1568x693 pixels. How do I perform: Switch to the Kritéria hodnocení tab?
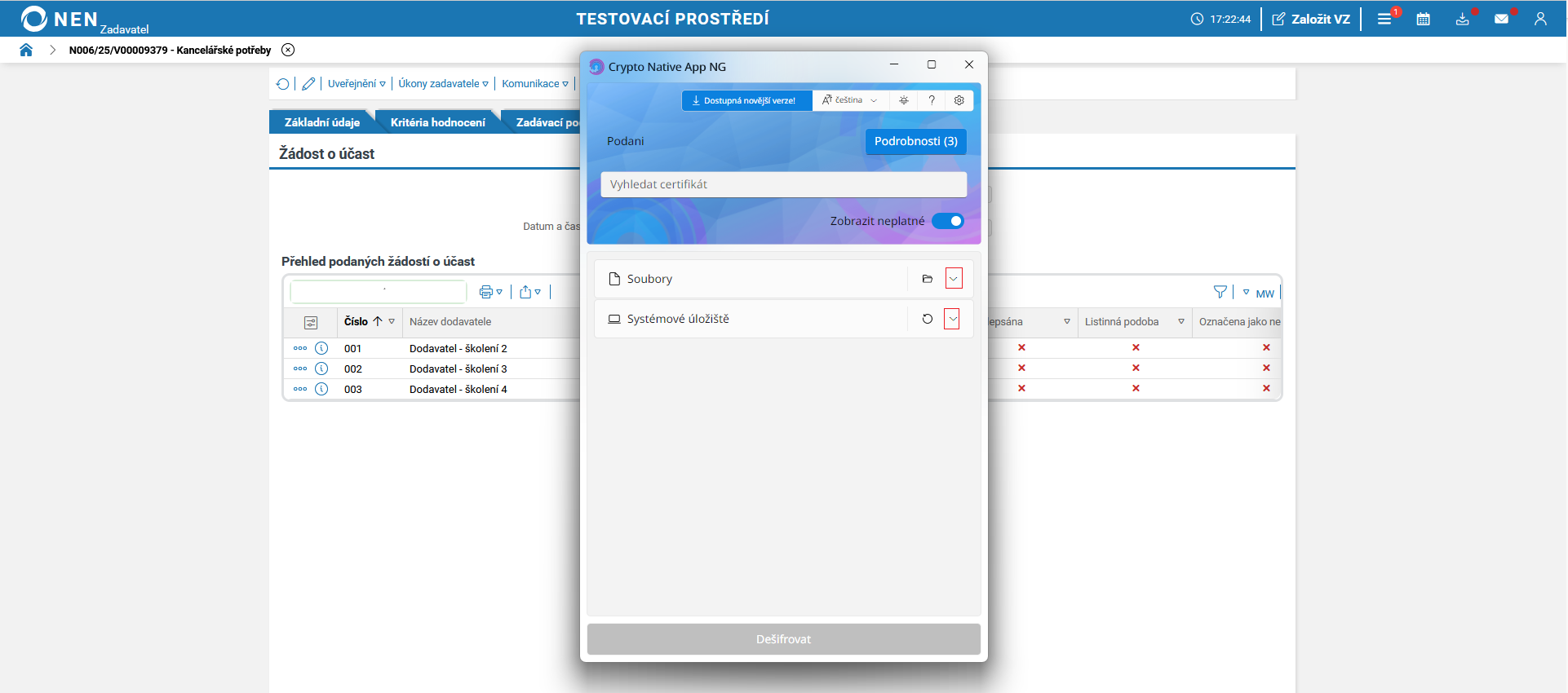438,122
